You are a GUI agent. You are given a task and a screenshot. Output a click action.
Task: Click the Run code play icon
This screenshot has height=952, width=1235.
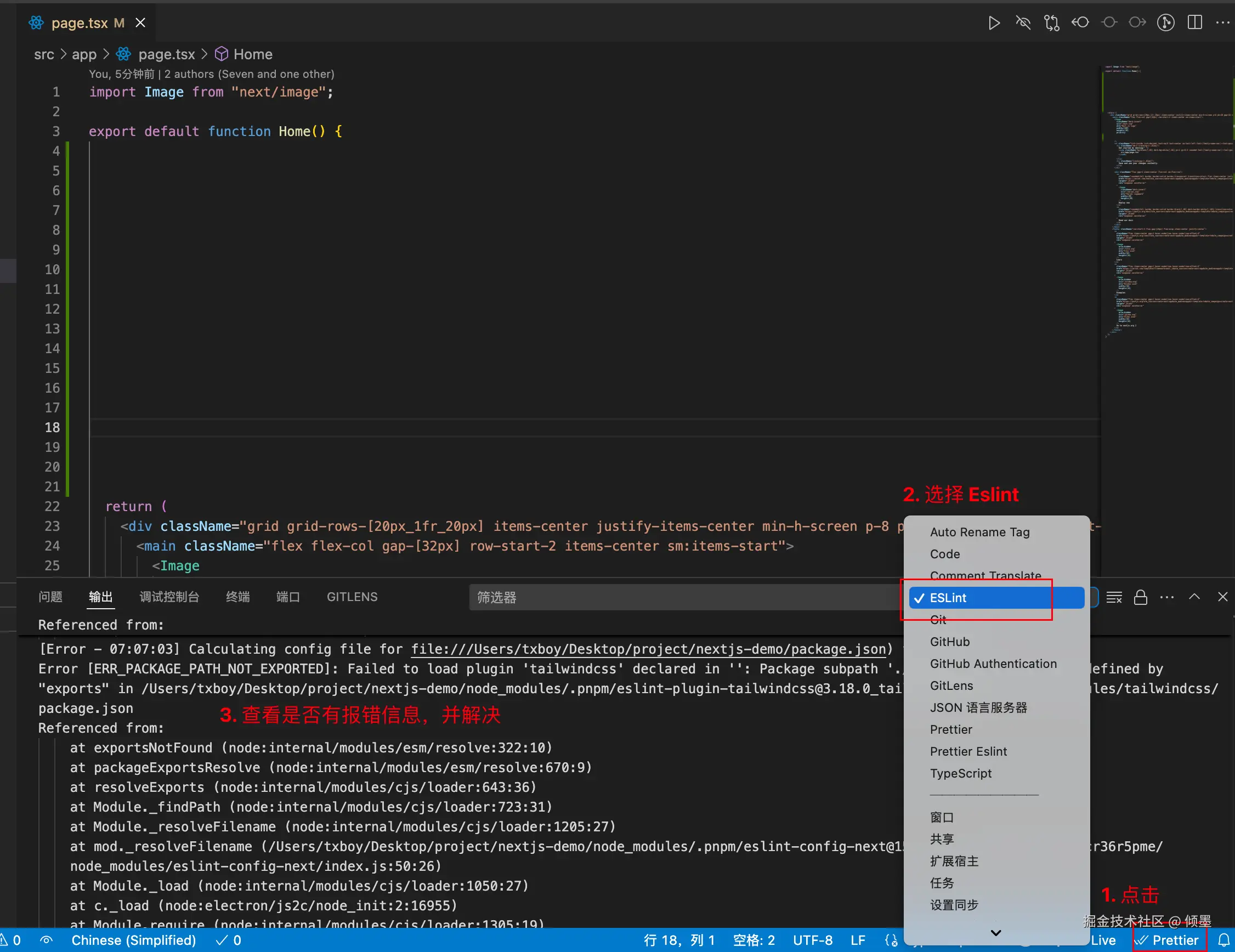coord(994,22)
